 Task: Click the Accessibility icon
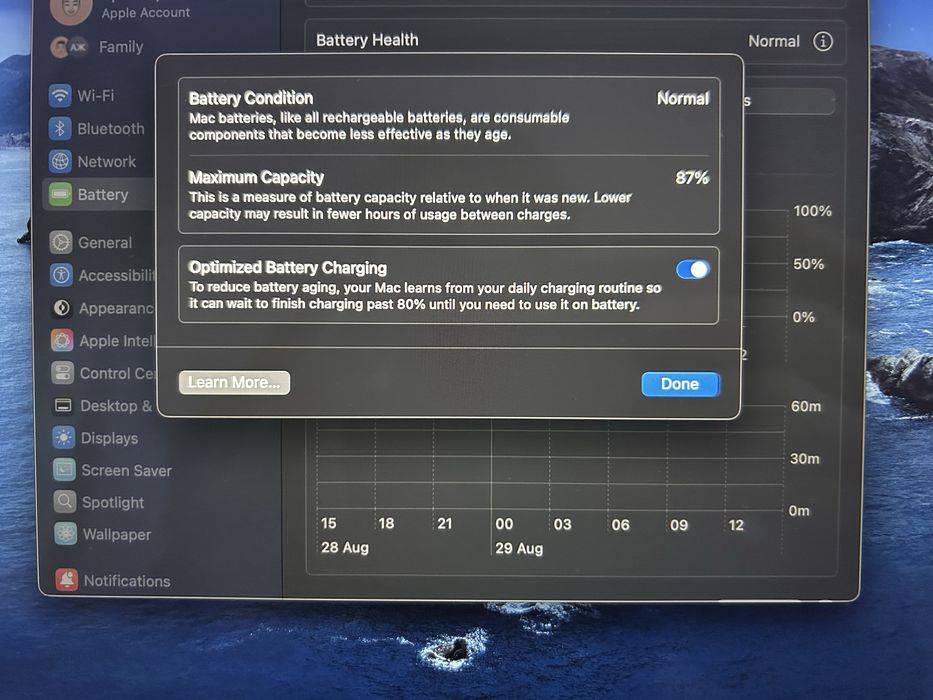point(61,275)
